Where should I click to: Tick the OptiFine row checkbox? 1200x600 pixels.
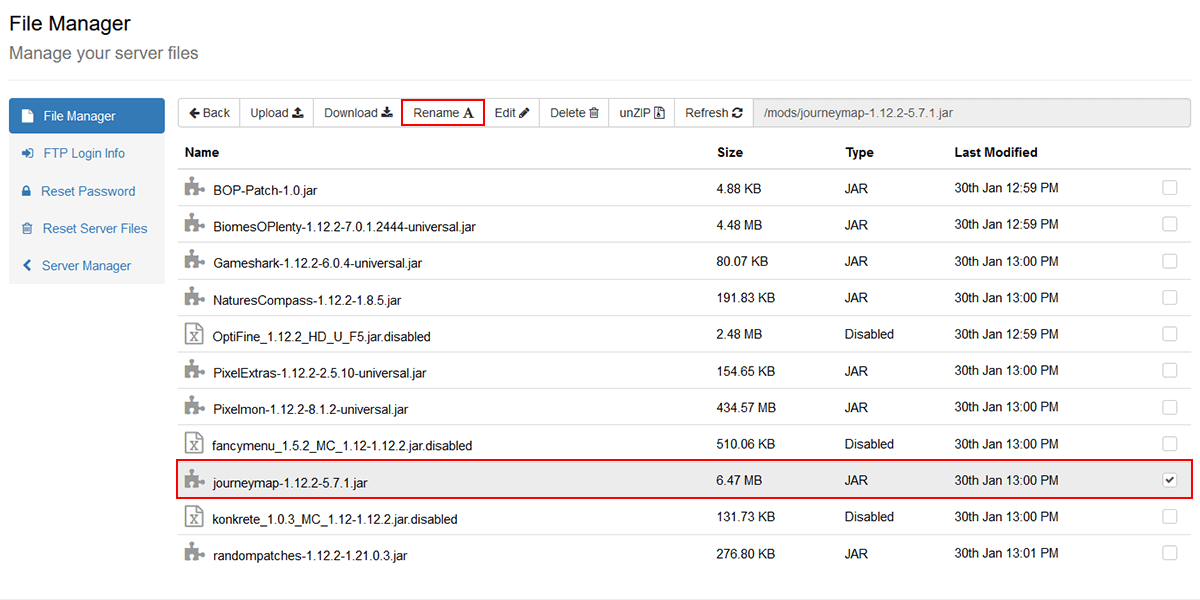click(x=1169, y=334)
